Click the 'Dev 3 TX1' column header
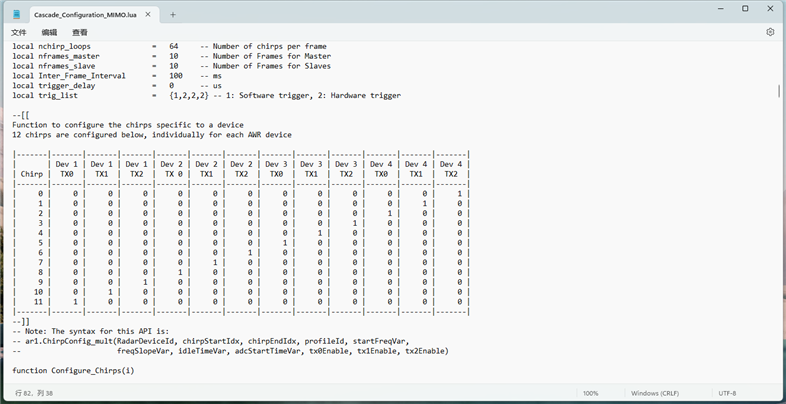This screenshot has height=404, width=786. click(311, 169)
